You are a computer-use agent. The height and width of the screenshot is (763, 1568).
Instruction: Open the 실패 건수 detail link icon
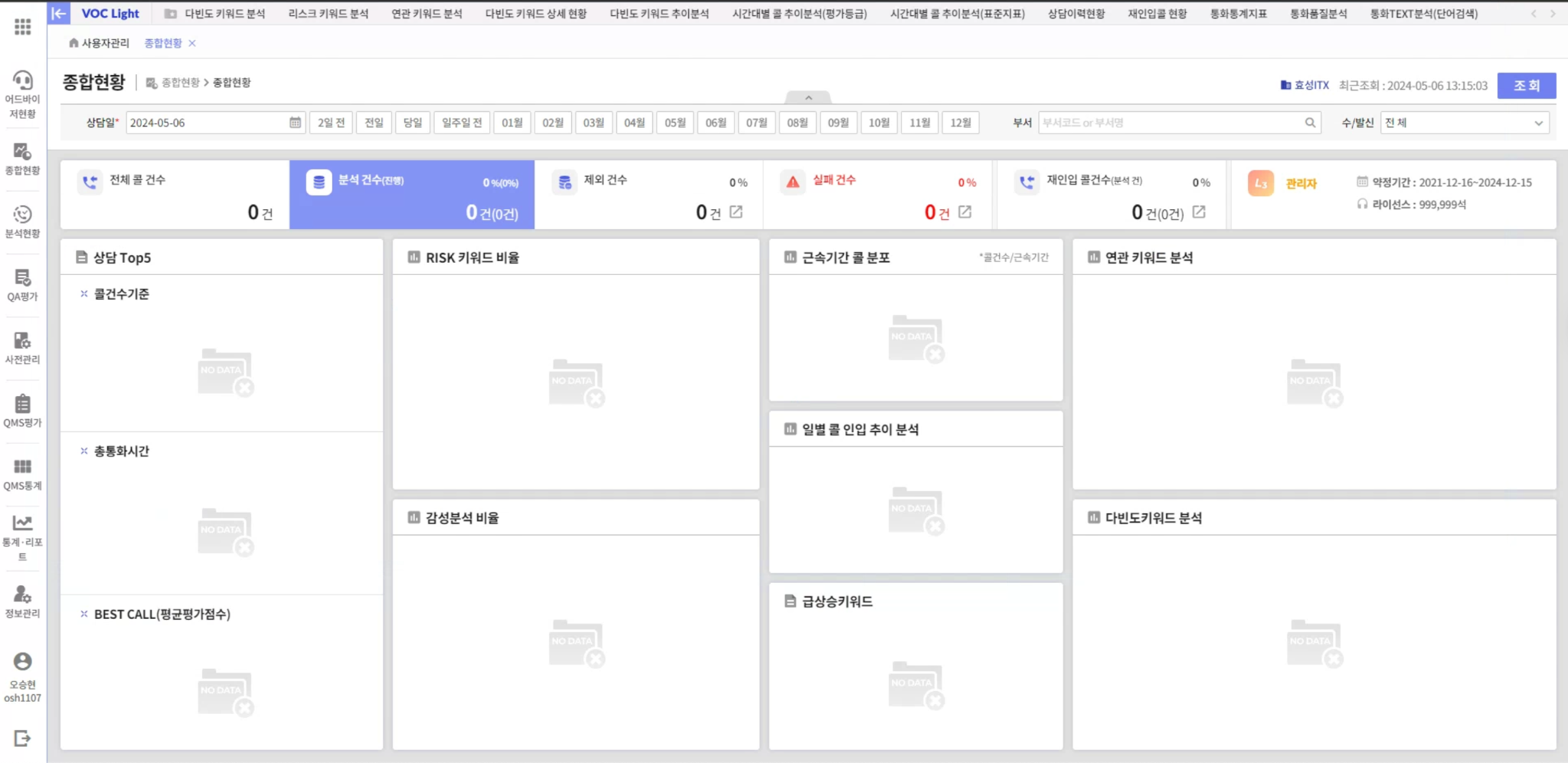pyautogui.click(x=965, y=212)
